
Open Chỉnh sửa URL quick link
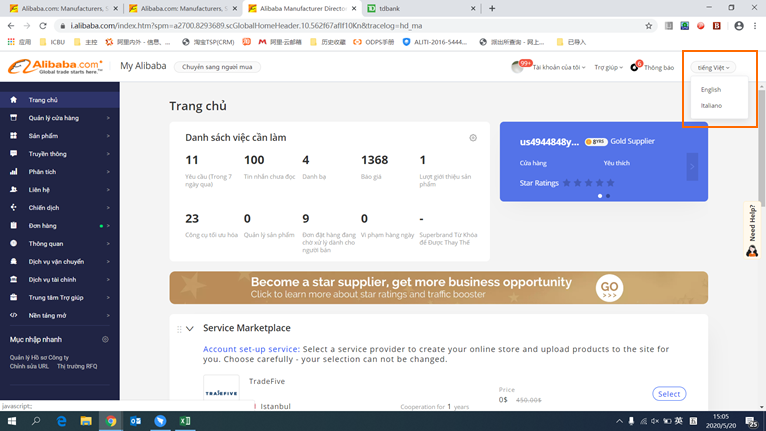click(x=29, y=366)
